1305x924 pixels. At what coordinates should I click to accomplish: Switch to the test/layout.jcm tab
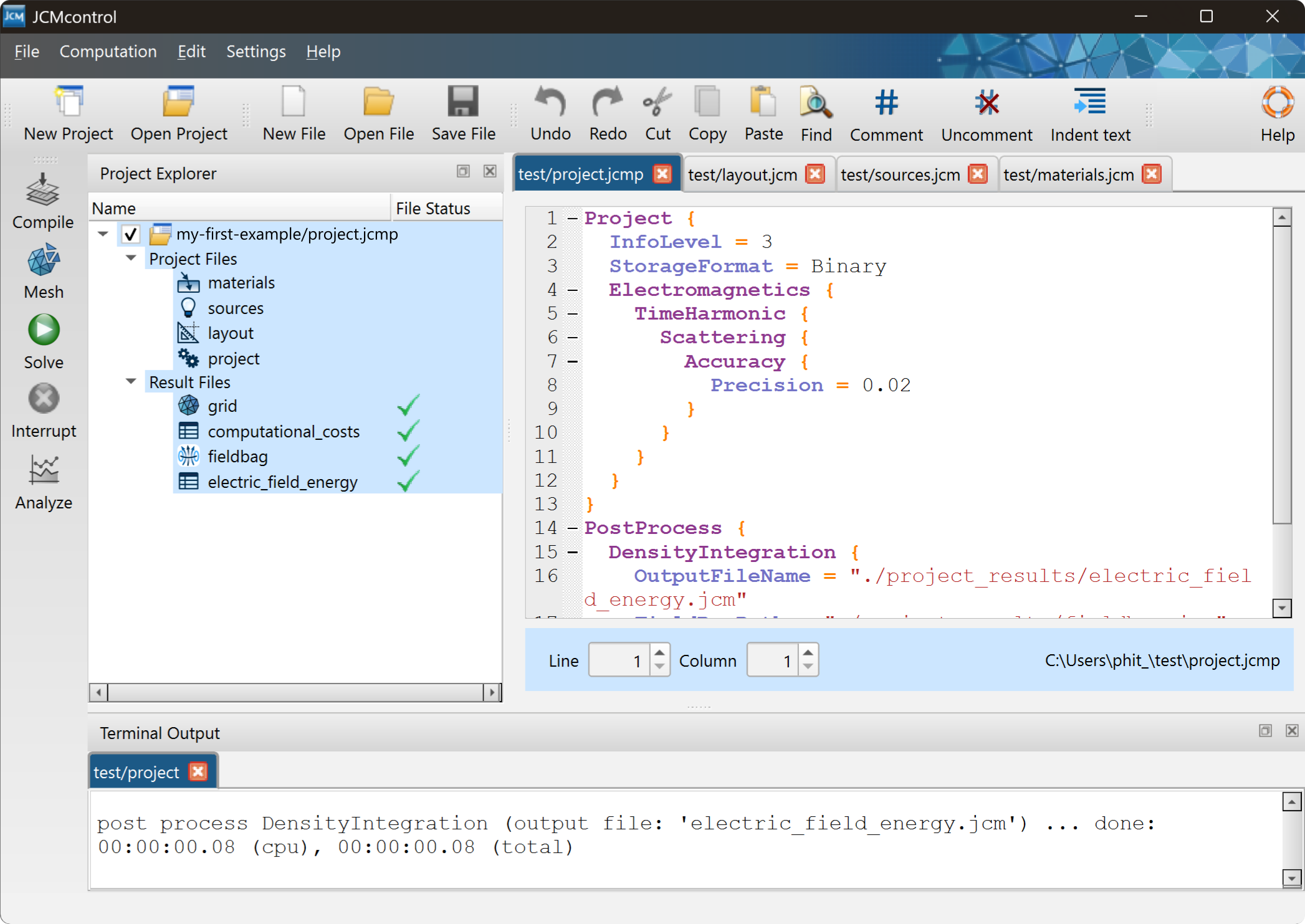pos(742,174)
